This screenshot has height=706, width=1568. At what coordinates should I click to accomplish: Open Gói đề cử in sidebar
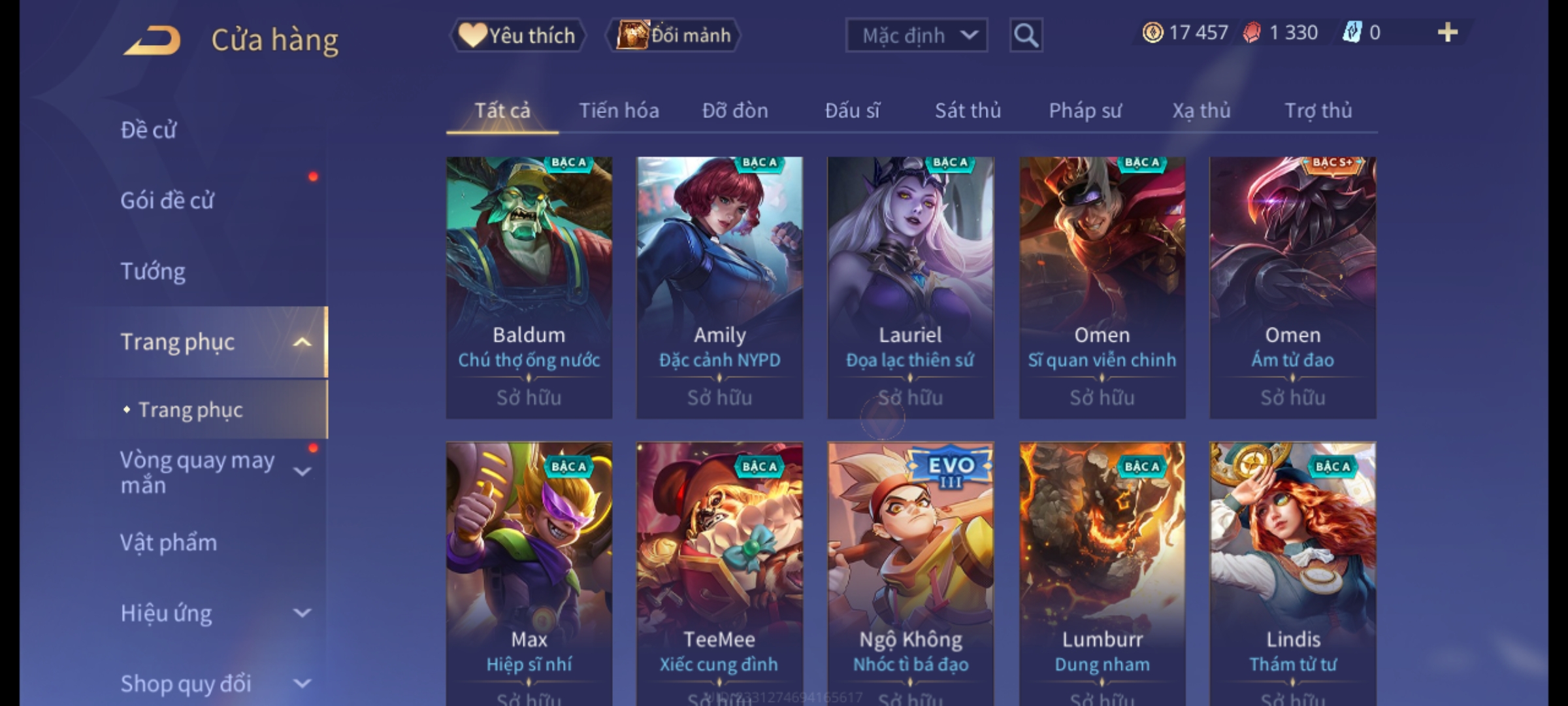[x=167, y=201]
